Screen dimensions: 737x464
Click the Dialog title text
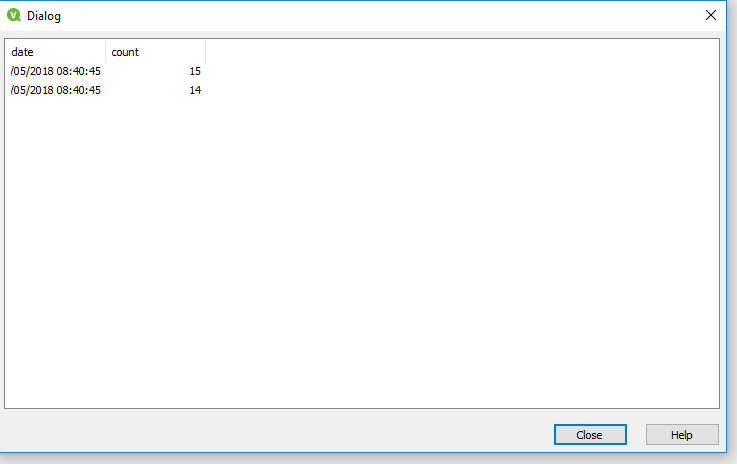click(44, 16)
